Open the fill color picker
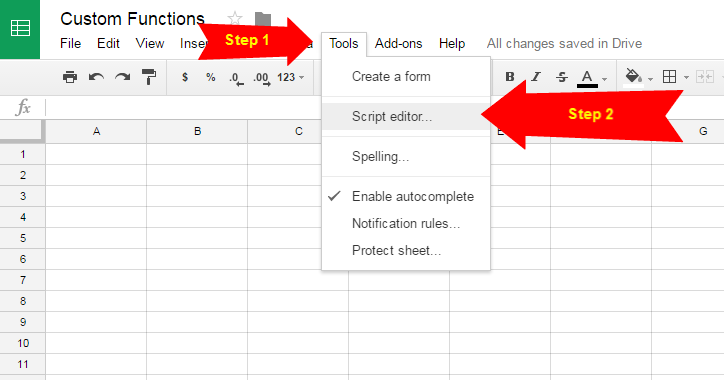The height and width of the screenshot is (380, 724). point(634,77)
